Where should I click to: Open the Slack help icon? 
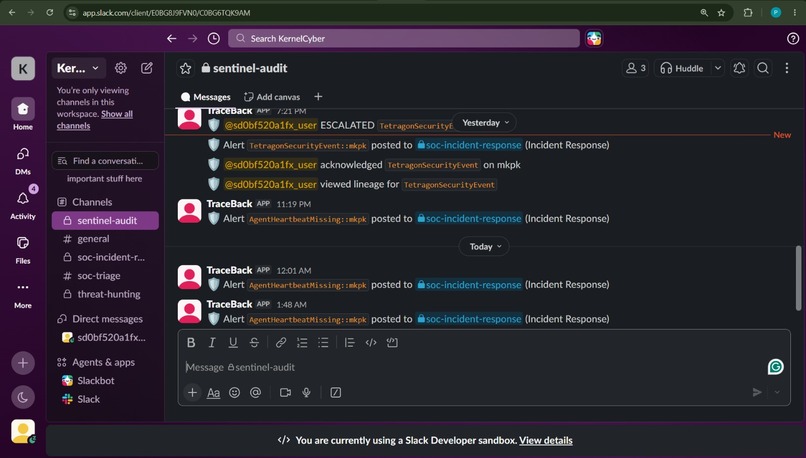[793, 39]
